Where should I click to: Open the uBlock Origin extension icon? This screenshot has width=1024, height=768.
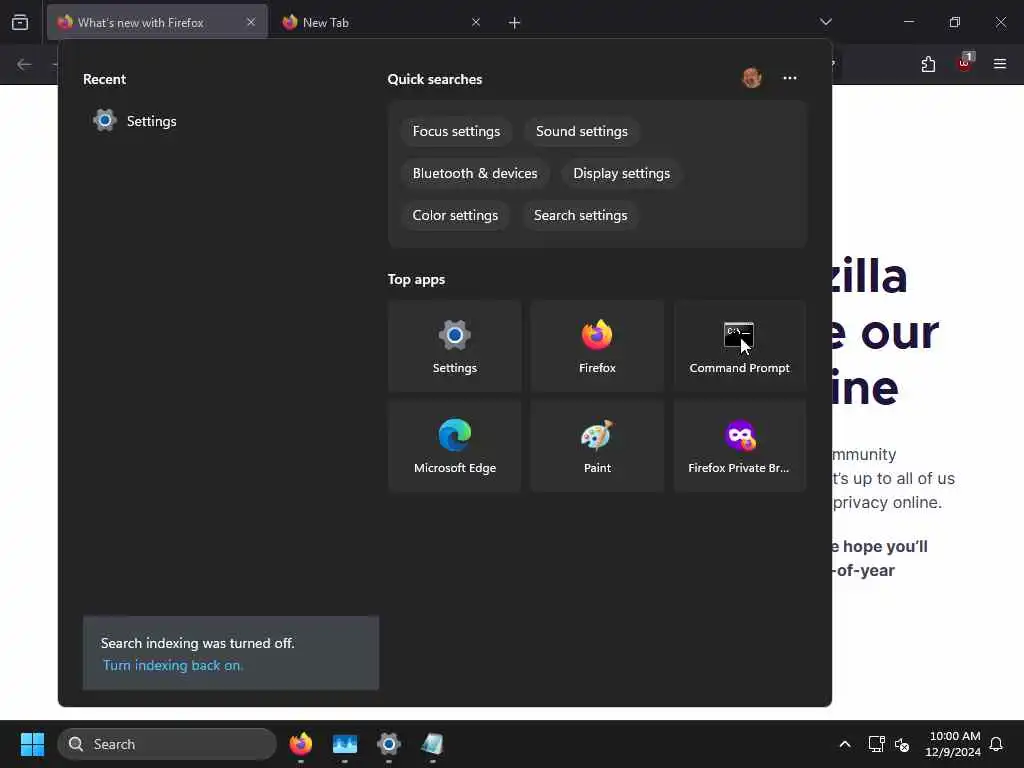pyautogui.click(x=965, y=63)
